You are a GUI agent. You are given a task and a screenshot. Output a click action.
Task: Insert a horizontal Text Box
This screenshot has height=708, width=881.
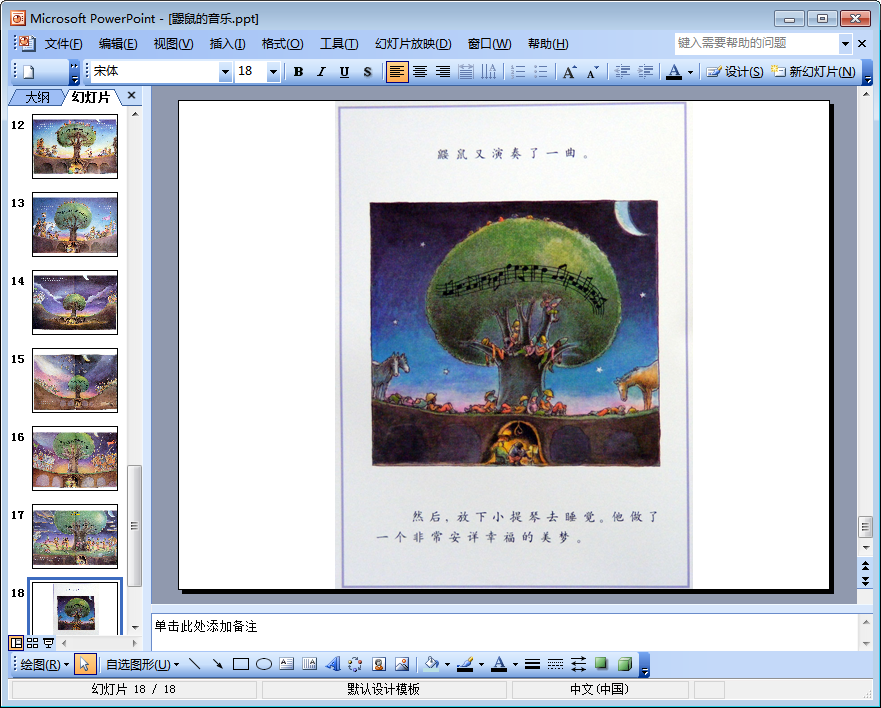click(287, 665)
